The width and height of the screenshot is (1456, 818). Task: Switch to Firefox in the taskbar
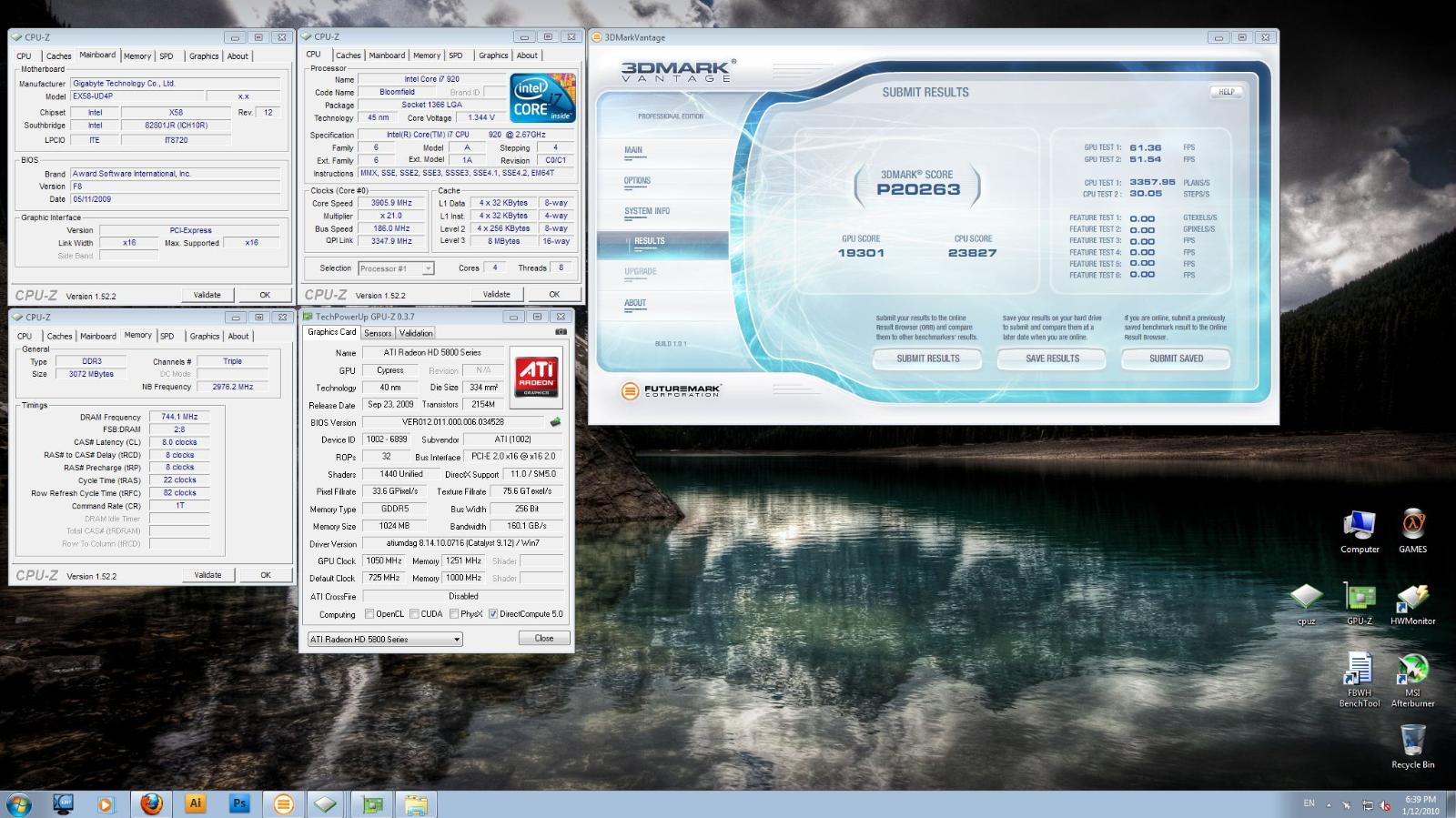point(151,804)
